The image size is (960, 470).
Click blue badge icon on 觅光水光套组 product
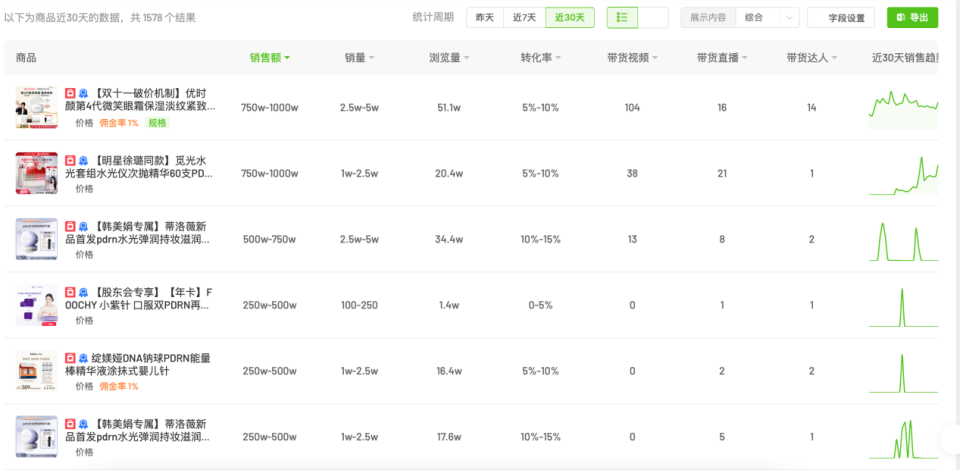[83, 160]
